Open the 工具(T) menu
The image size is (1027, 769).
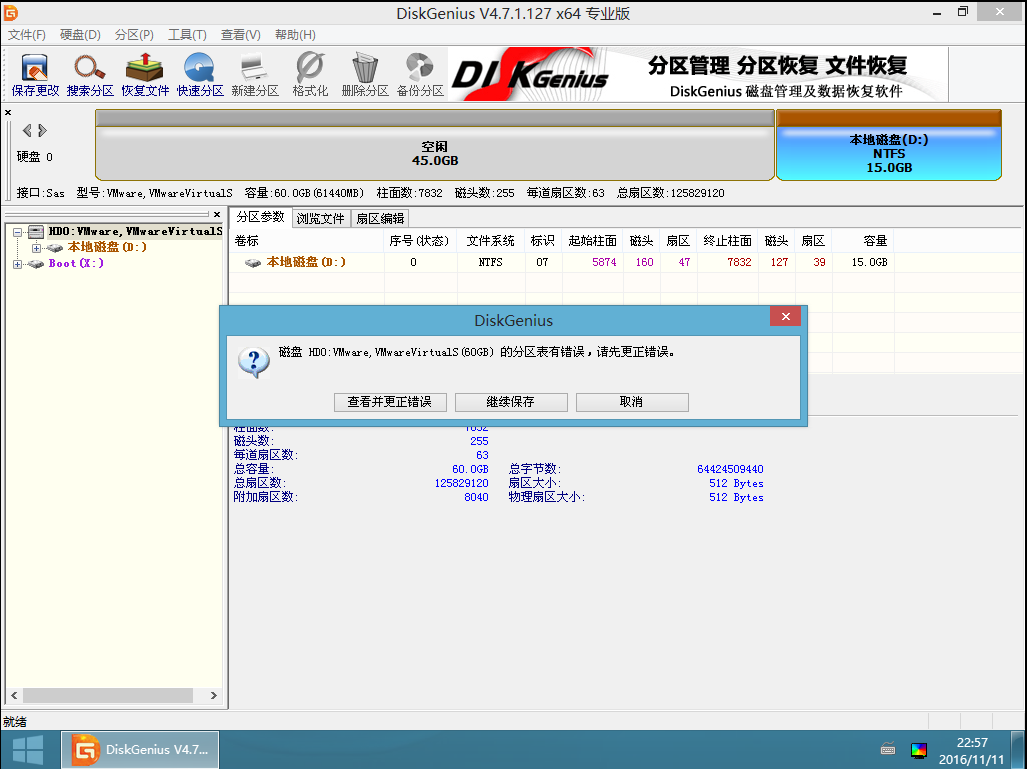187,35
